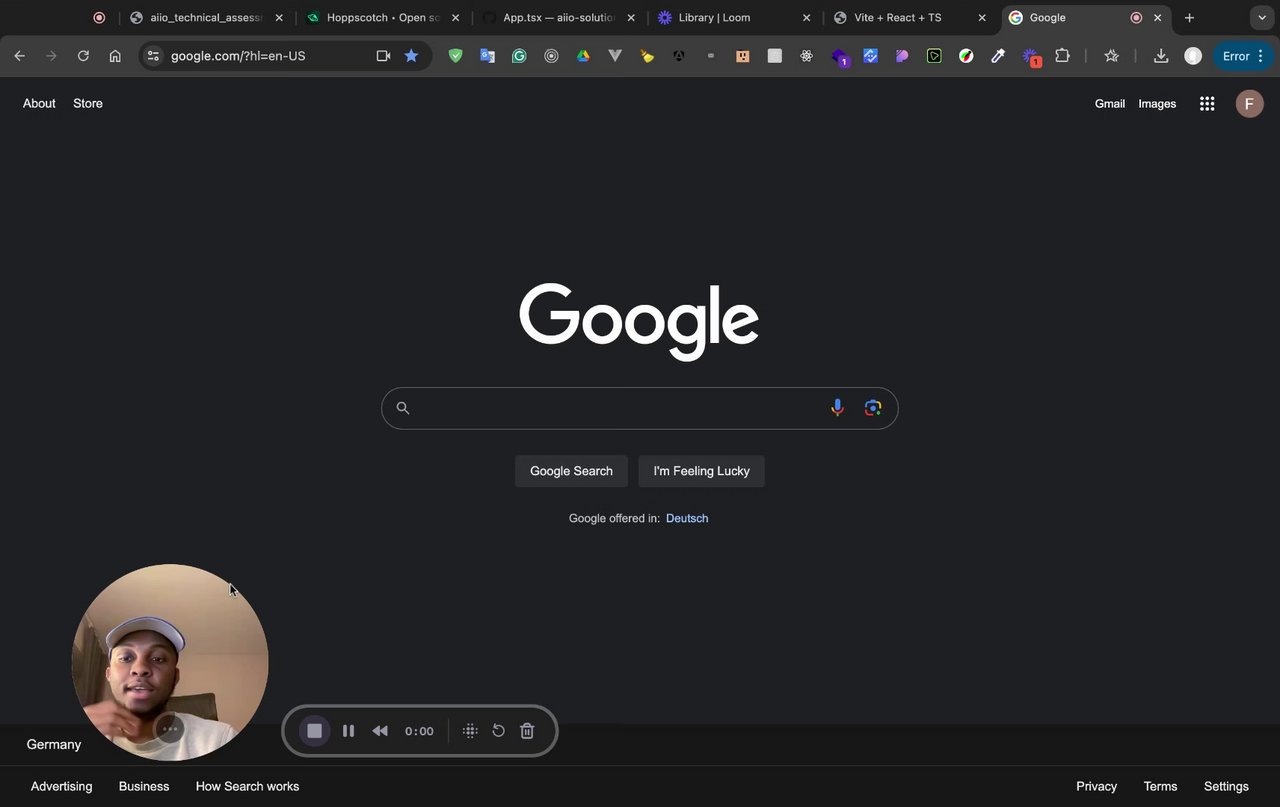Go back with the browser back arrow
The height and width of the screenshot is (807, 1280).
coord(19,56)
